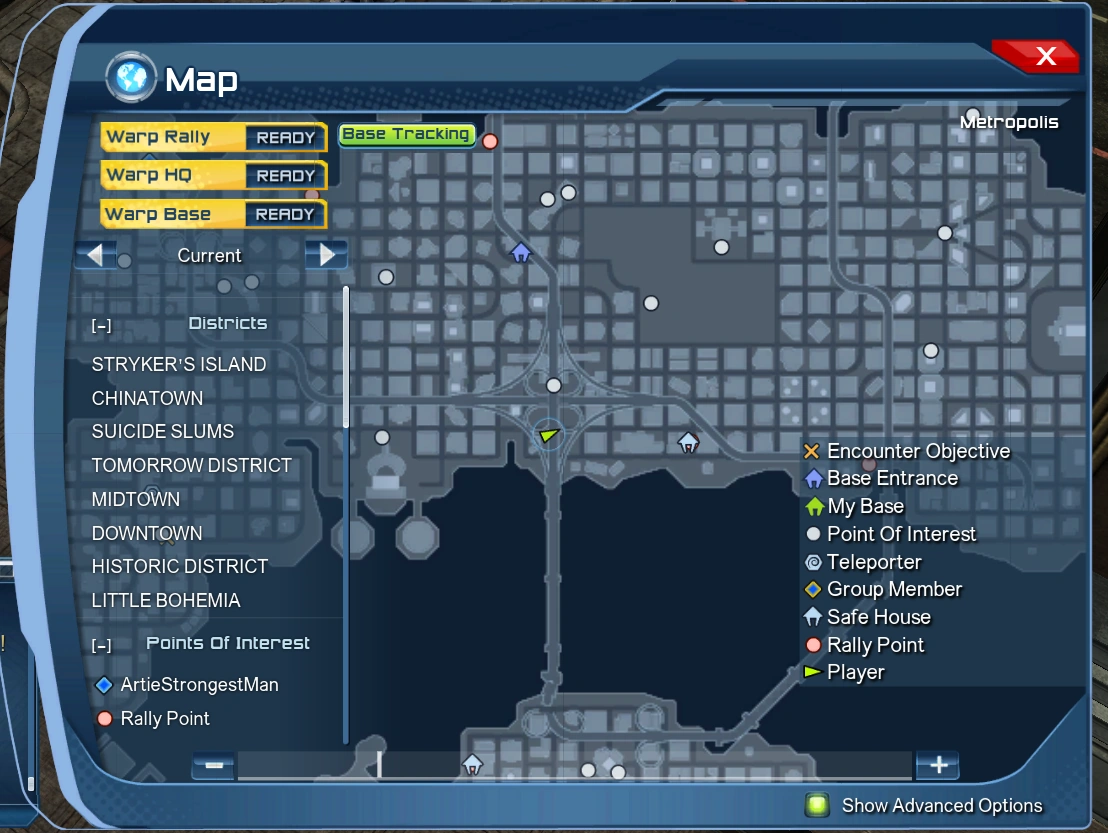1108x833 pixels.
Task: Click the Player legend entry
Action: click(x=844, y=672)
